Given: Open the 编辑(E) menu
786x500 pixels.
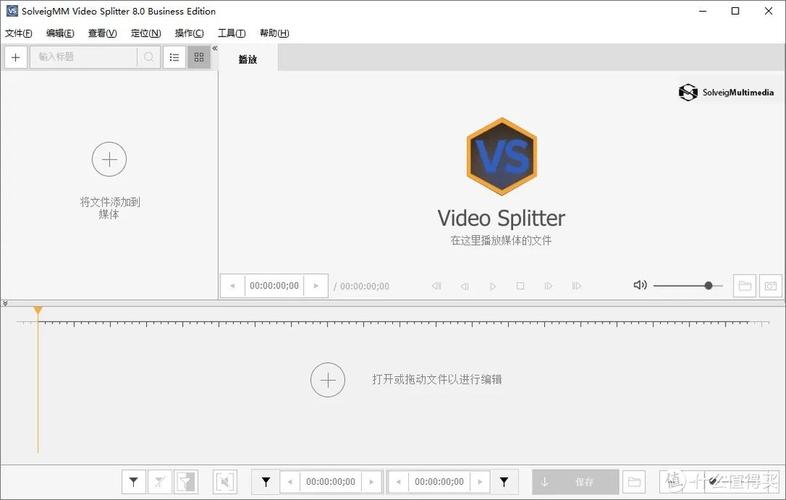Looking at the screenshot, I should coord(60,33).
